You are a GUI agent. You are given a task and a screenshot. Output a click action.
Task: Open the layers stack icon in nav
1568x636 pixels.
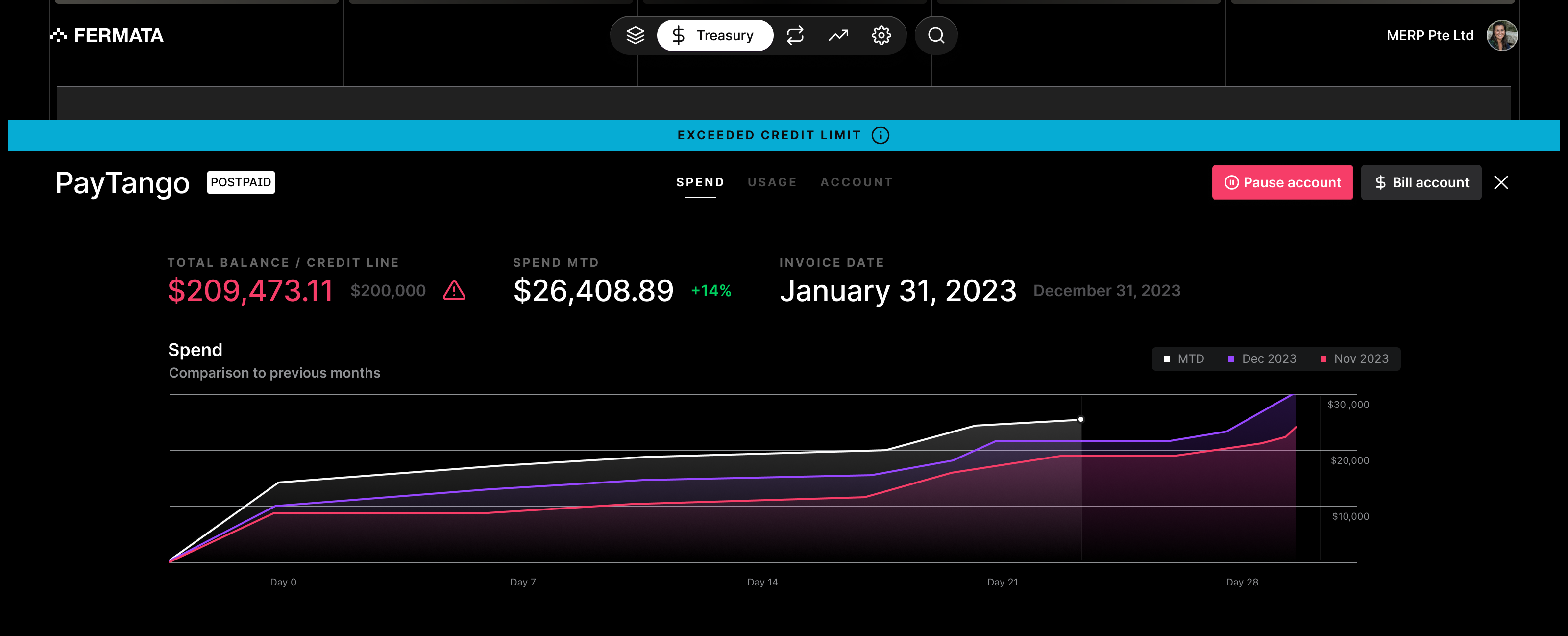click(635, 35)
